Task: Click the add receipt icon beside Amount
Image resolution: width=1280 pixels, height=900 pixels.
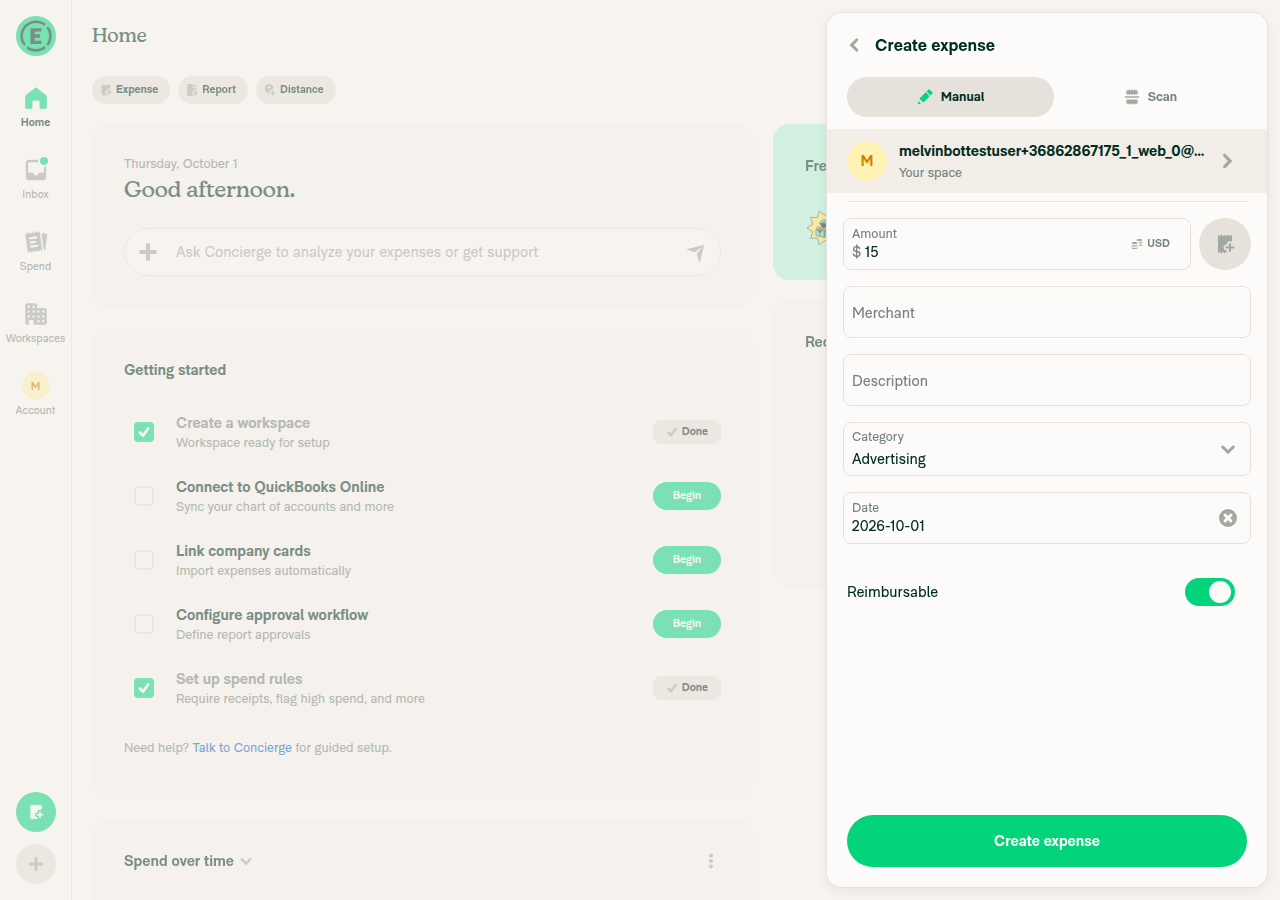Action: point(1225,244)
